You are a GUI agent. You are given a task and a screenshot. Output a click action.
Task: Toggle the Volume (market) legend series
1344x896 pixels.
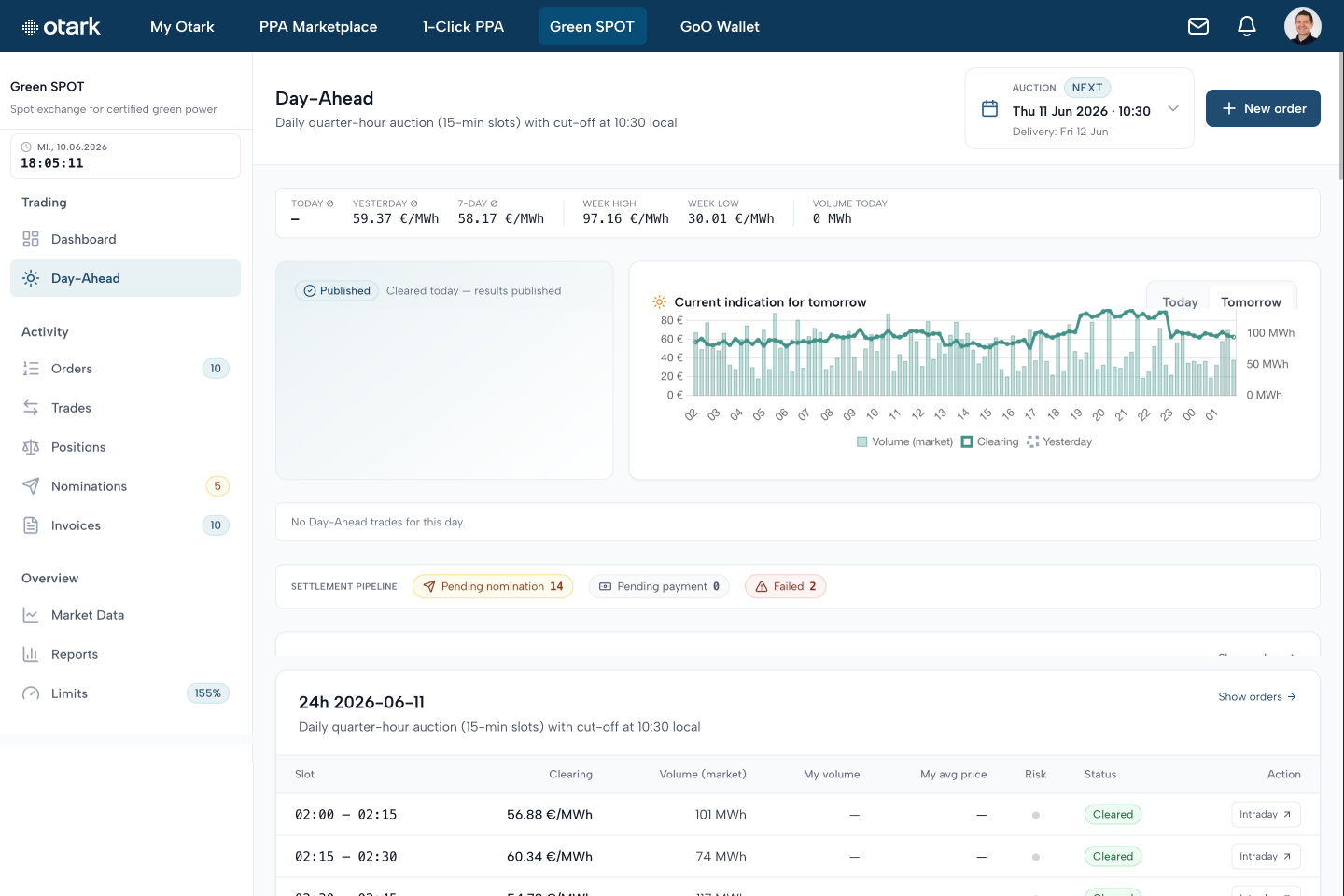[904, 442]
